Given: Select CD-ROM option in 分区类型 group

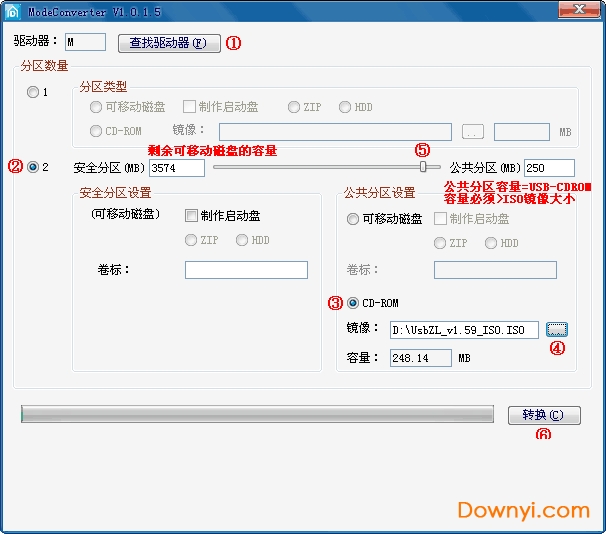Looking at the screenshot, I should click(x=95, y=131).
